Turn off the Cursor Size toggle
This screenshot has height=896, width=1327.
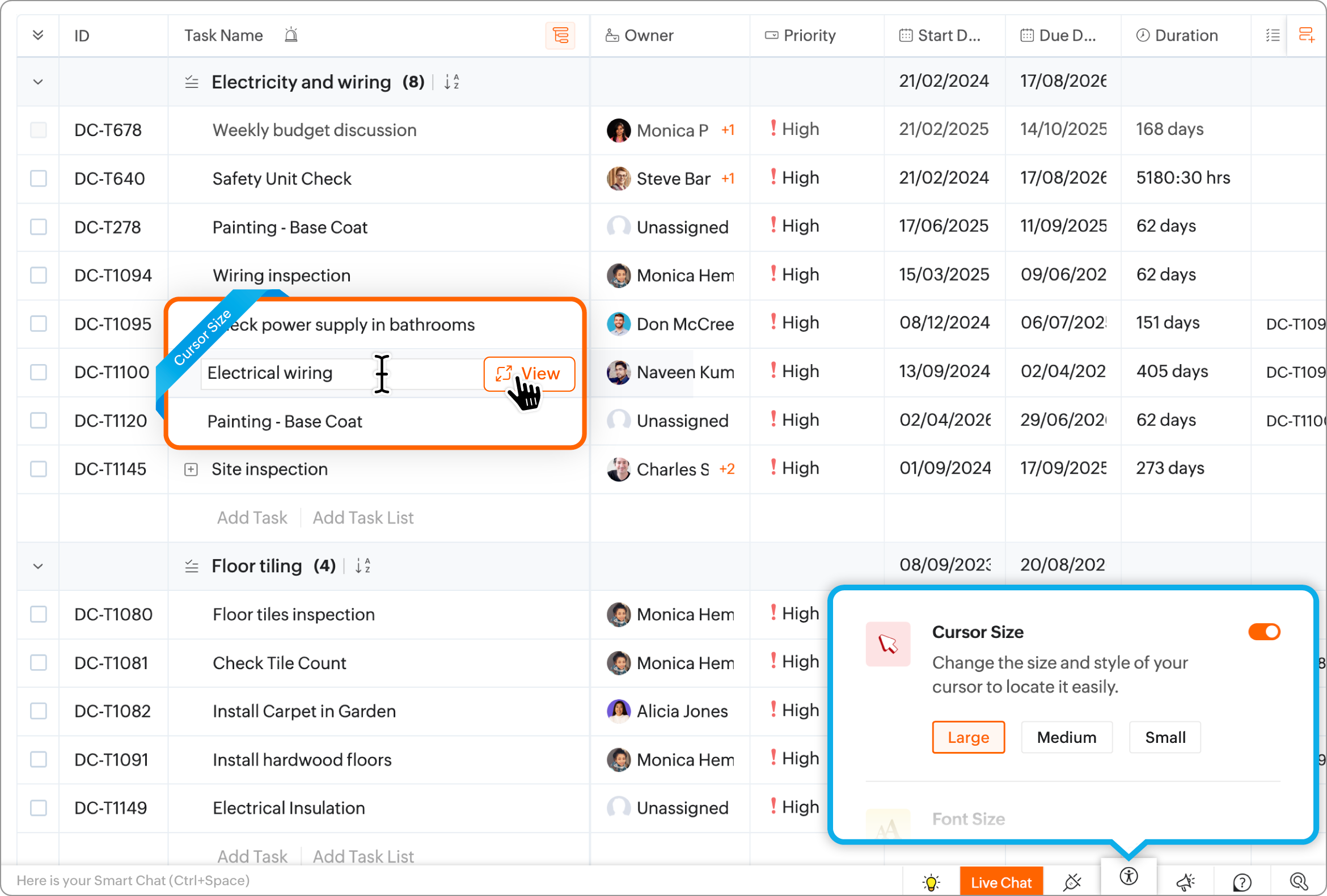1263,632
